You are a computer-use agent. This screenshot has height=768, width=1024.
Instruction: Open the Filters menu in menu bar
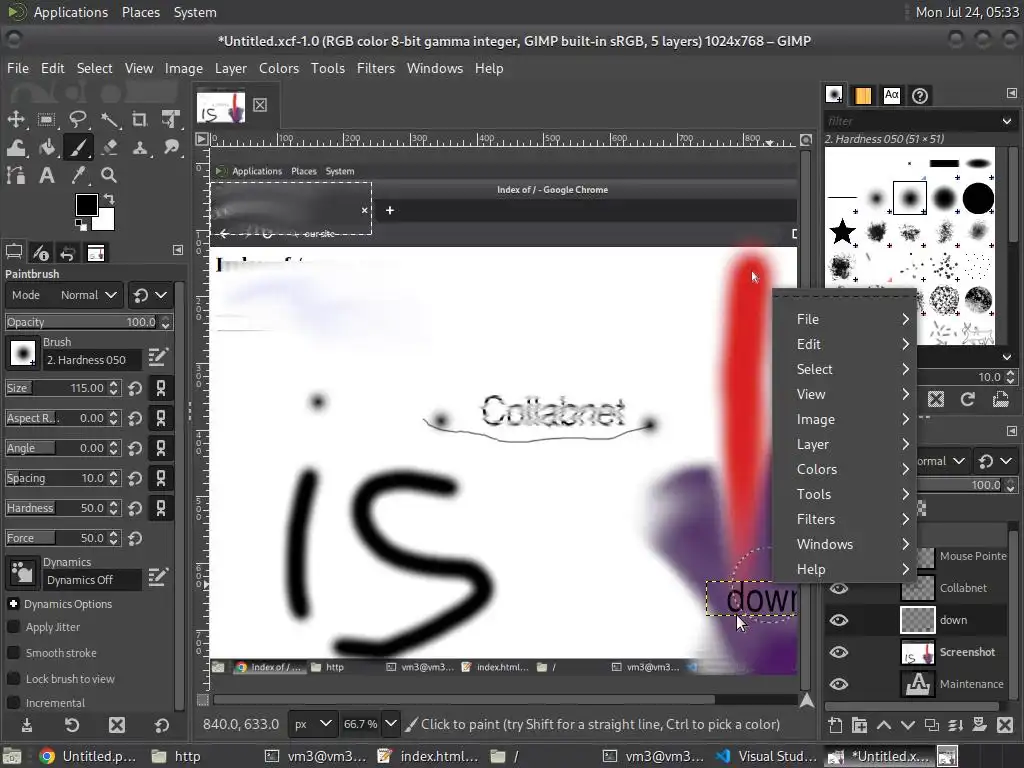(x=376, y=69)
